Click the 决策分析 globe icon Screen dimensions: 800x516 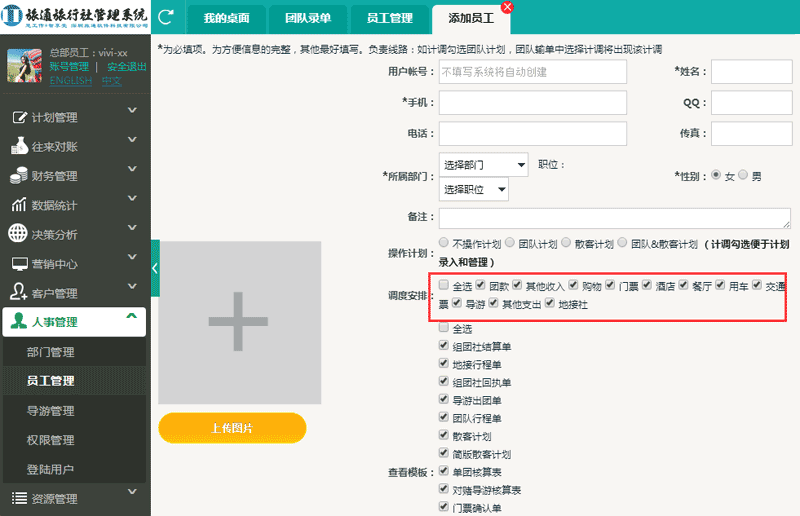(x=18, y=234)
